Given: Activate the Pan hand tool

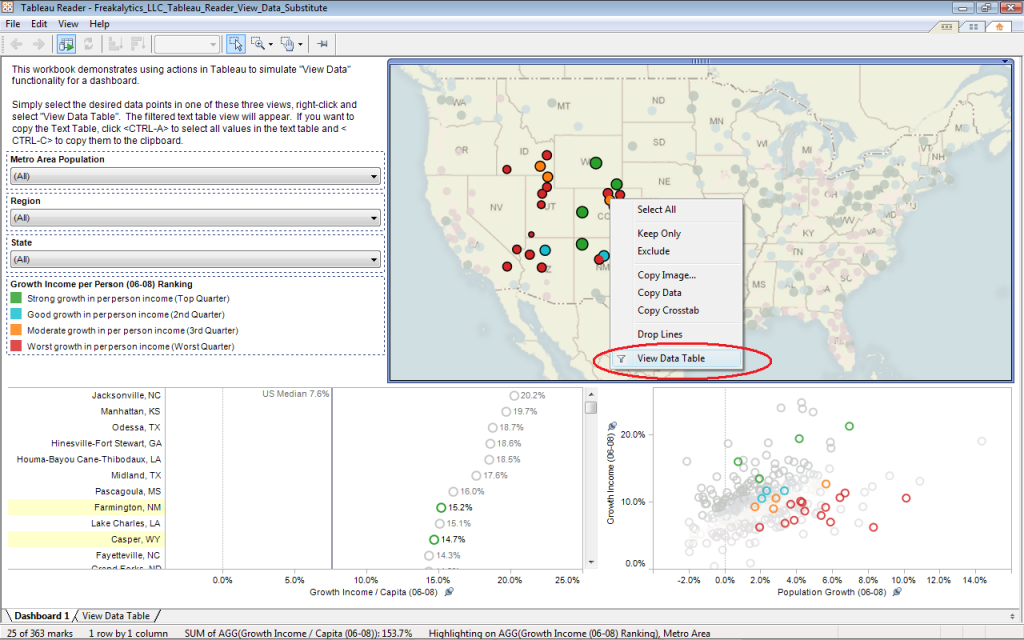Looking at the screenshot, I should tap(288, 43).
